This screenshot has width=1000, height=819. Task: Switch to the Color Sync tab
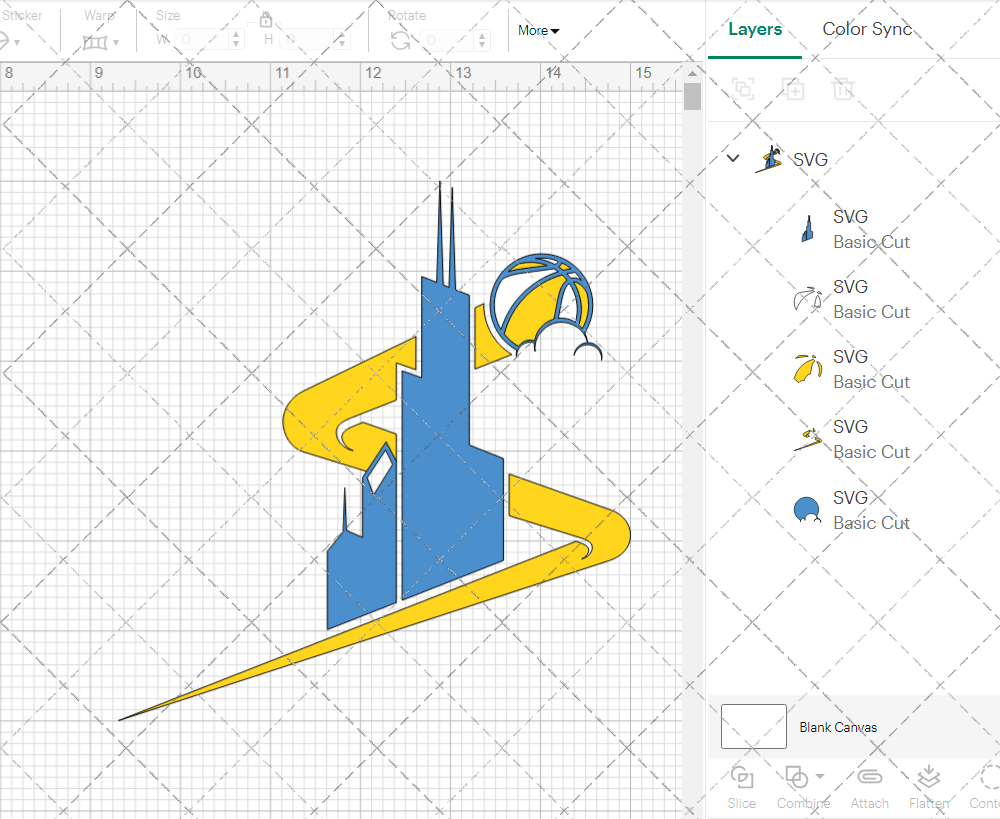867,29
